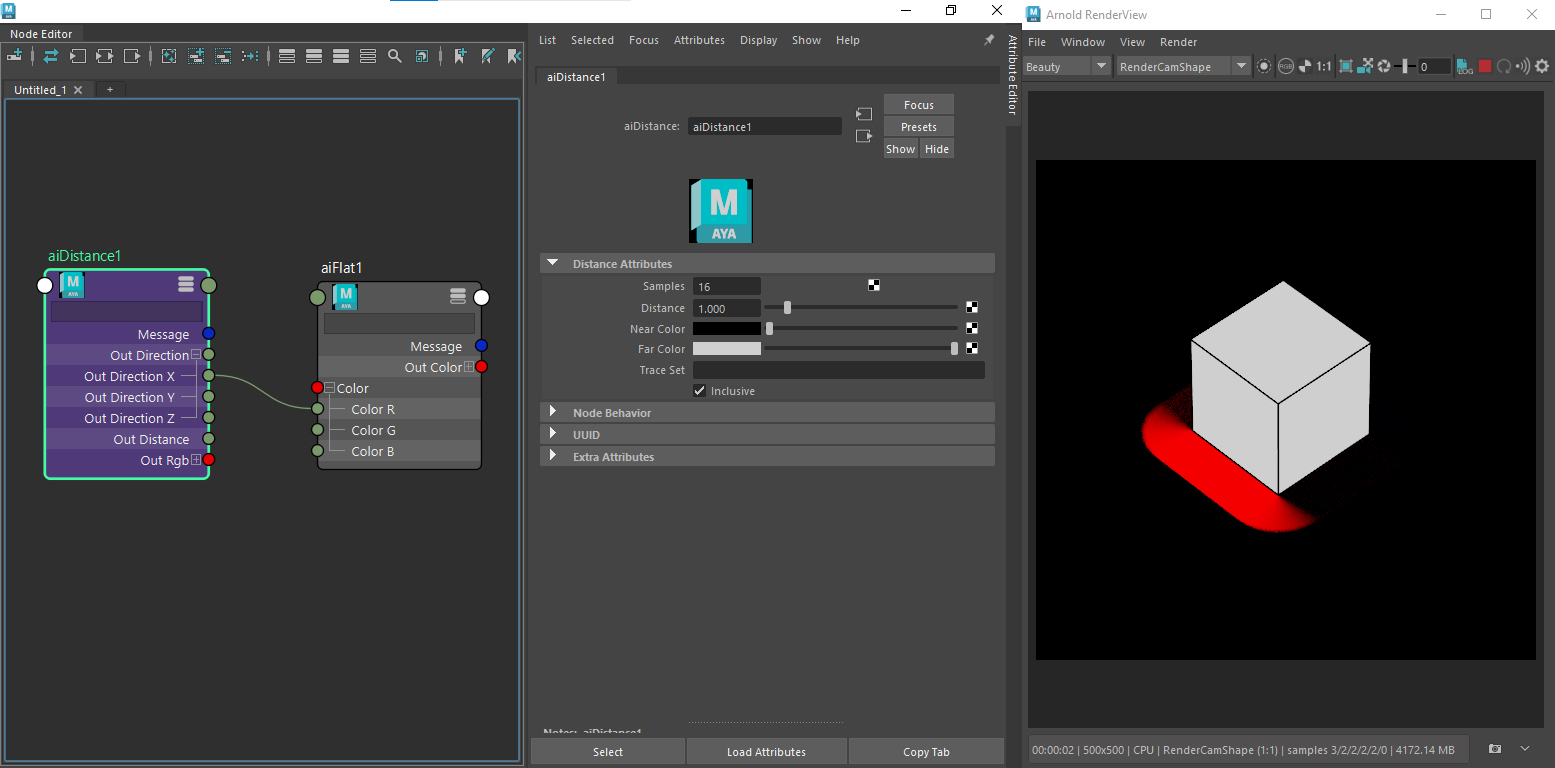The image size is (1555, 768).
Task: Click the rearrange graph layout icon
Action: pos(250,56)
